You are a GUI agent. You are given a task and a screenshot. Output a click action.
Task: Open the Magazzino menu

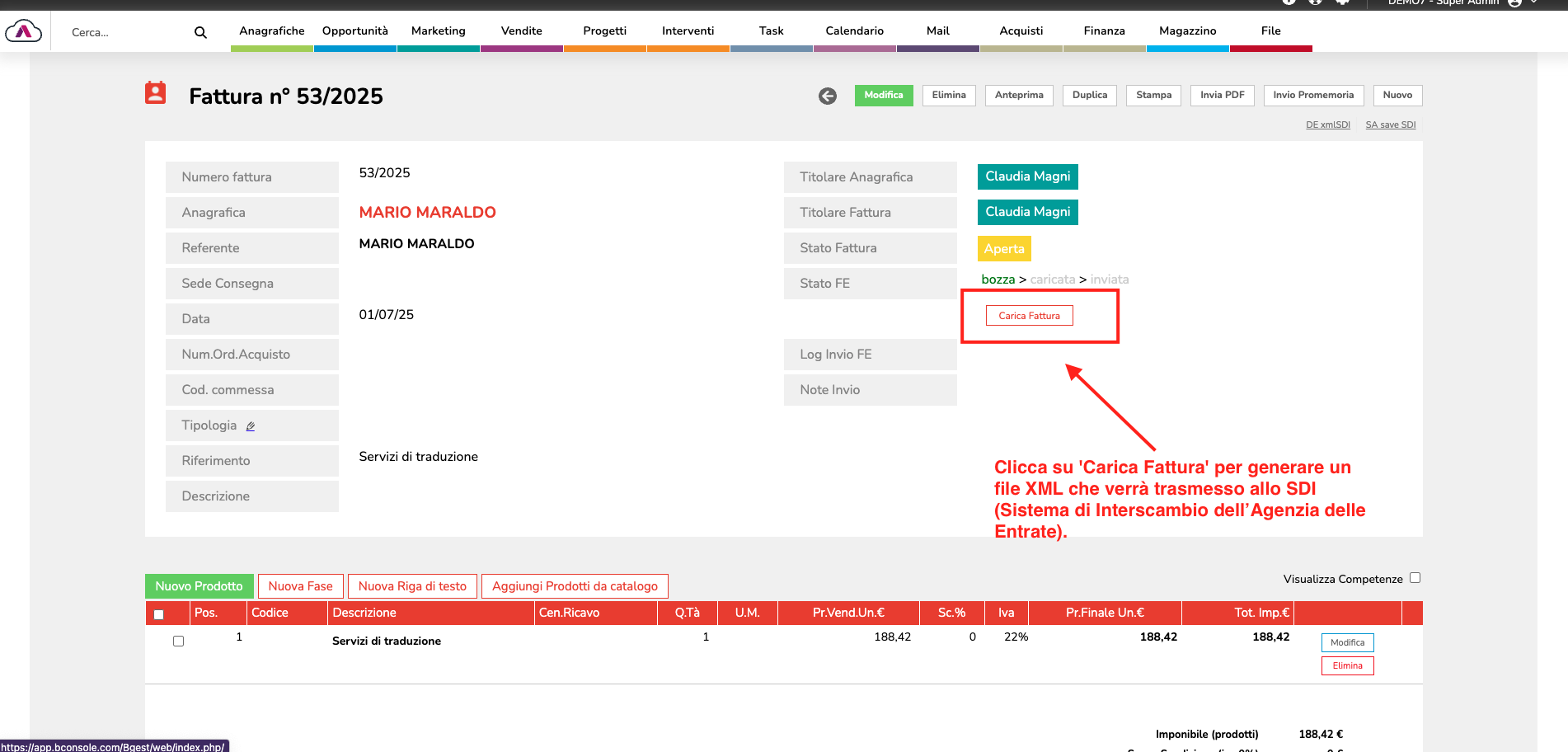1187,31
